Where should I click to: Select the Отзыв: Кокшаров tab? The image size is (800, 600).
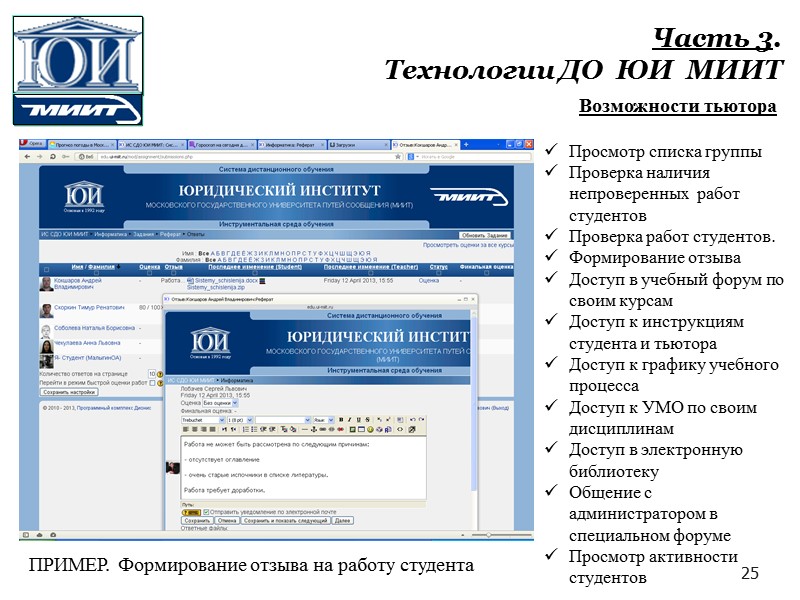click(x=424, y=145)
